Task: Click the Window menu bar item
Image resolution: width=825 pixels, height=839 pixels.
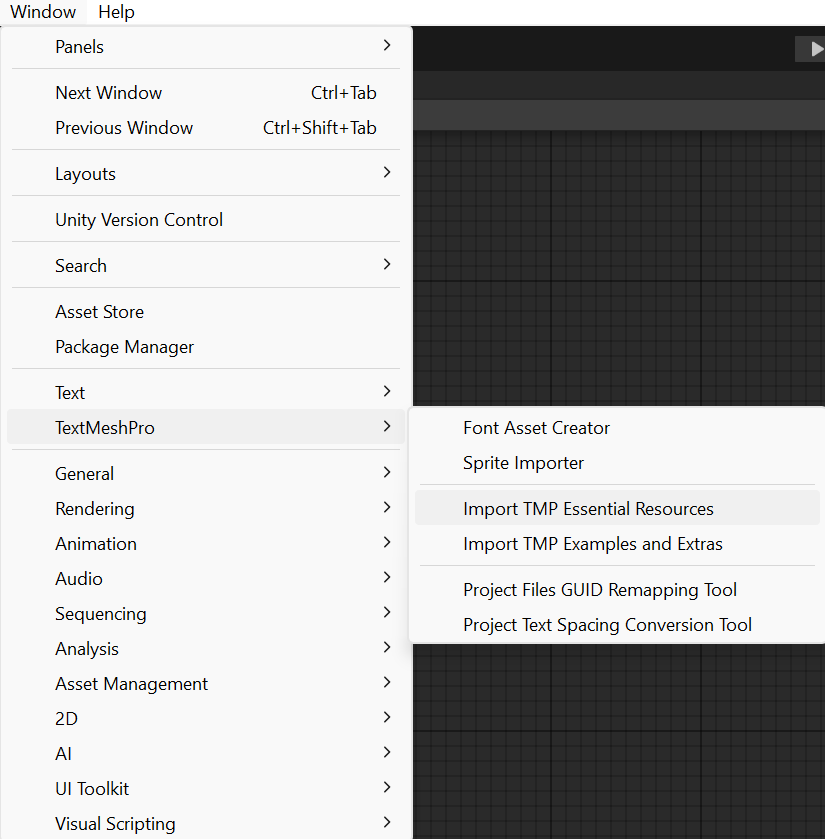Action: click(43, 12)
